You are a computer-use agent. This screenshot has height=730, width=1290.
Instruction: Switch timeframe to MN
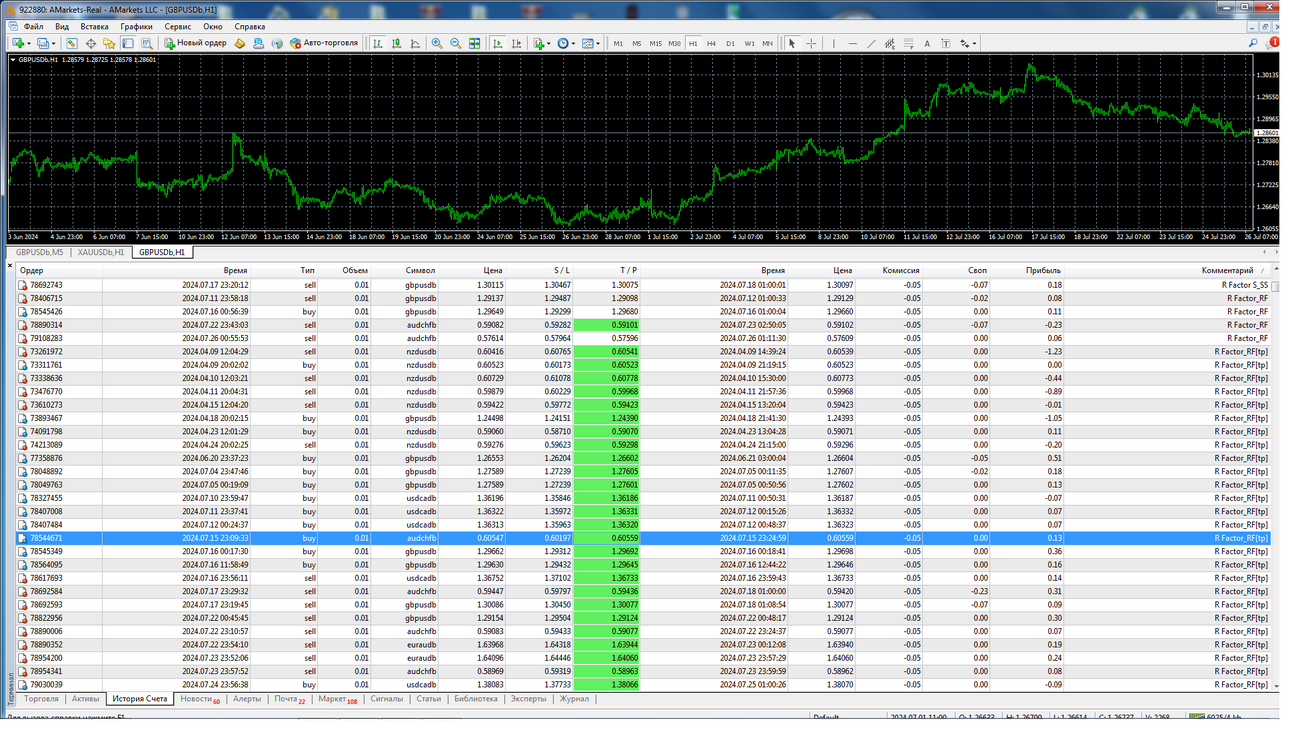click(767, 43)
